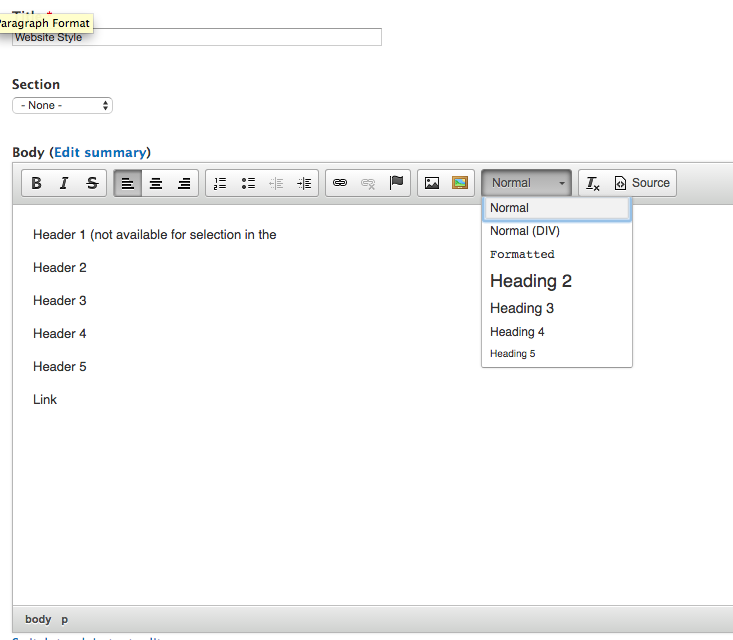
Task: Align text right
Action: coord(184,183)
